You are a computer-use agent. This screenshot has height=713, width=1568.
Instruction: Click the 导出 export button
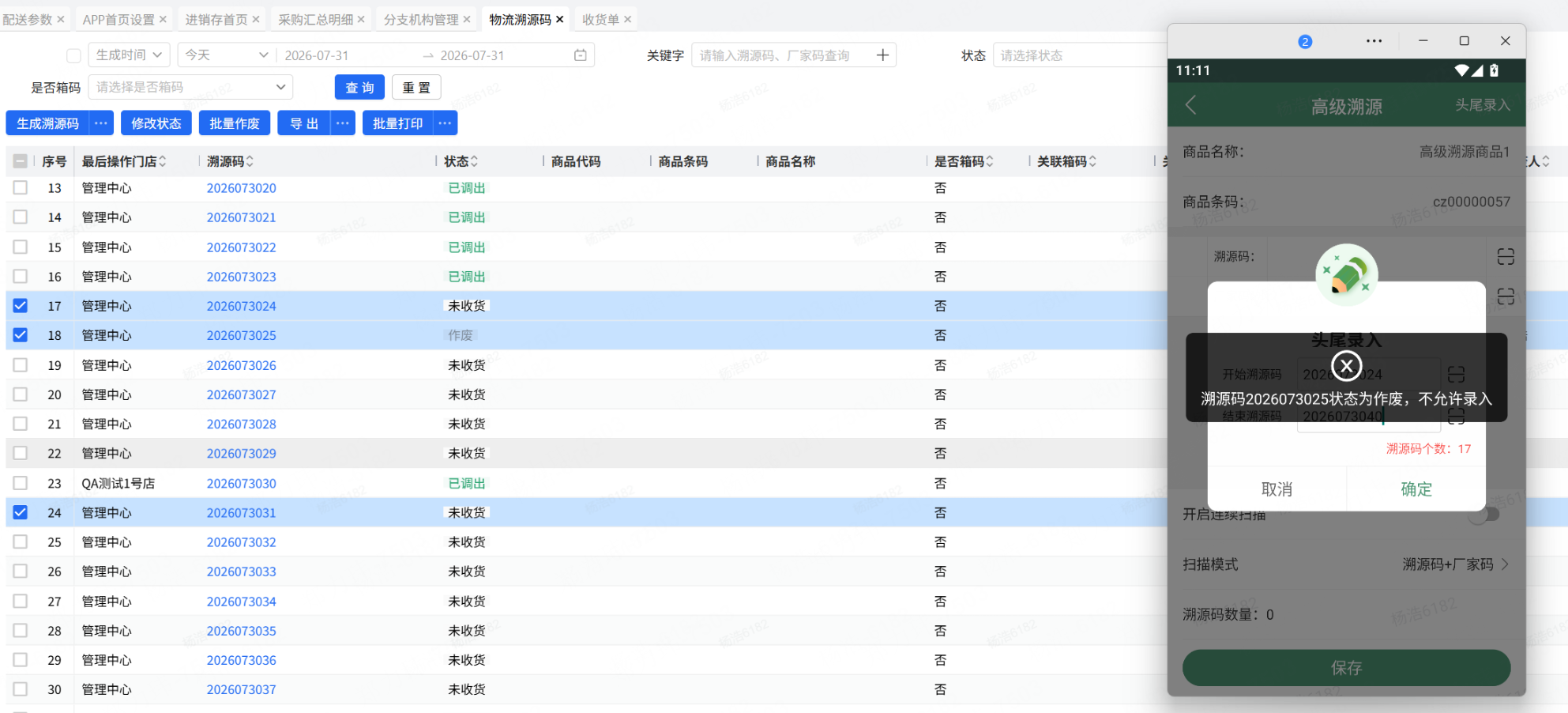pos(304,123)
